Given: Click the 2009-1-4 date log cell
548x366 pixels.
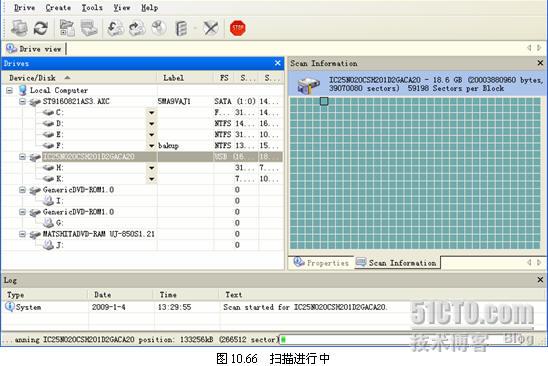Looking at the screenshot, I should (x=109, y=307).
